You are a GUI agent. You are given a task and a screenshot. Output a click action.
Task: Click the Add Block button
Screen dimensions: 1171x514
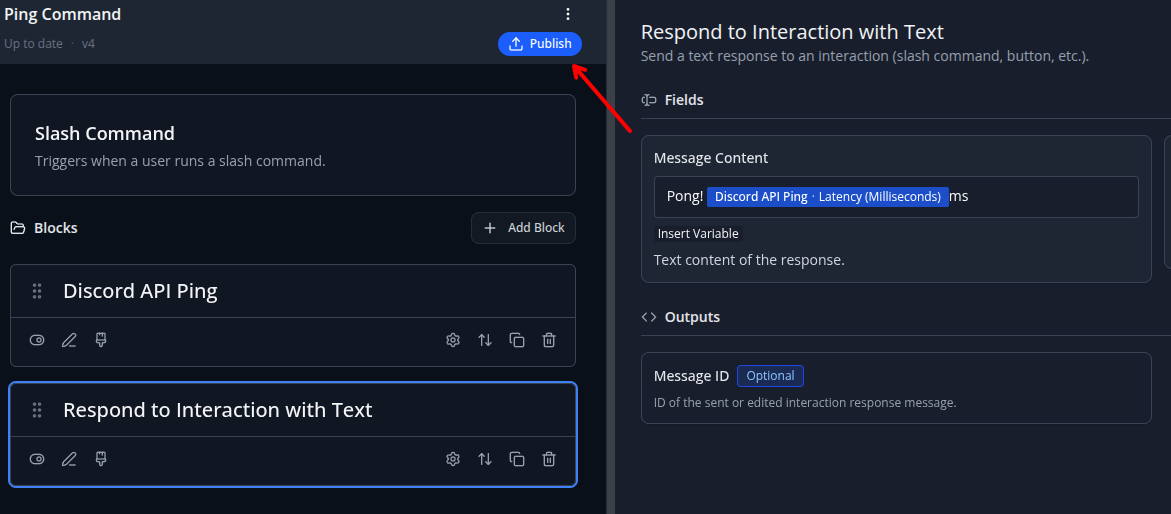524,228
